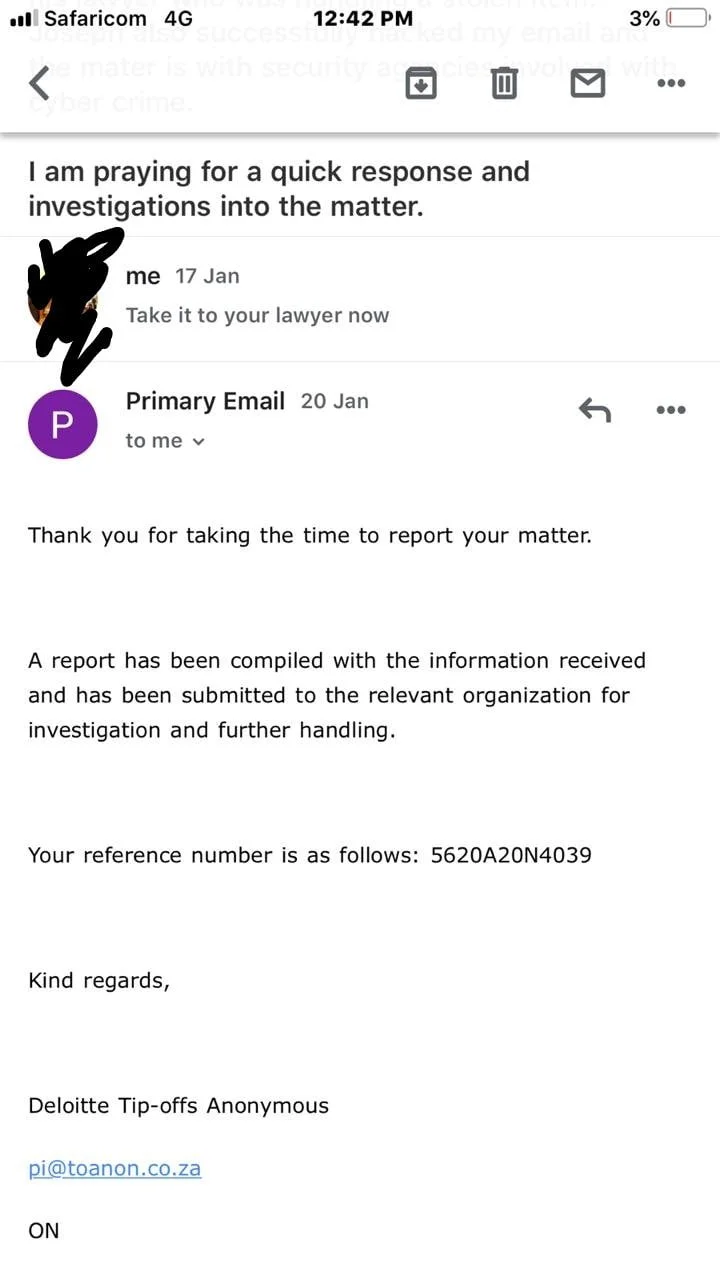Open the pi@toanon.co.za email link
The height and width of the screenshot is (1280, 720).
pyautogui.click(x=115, y=1168)
